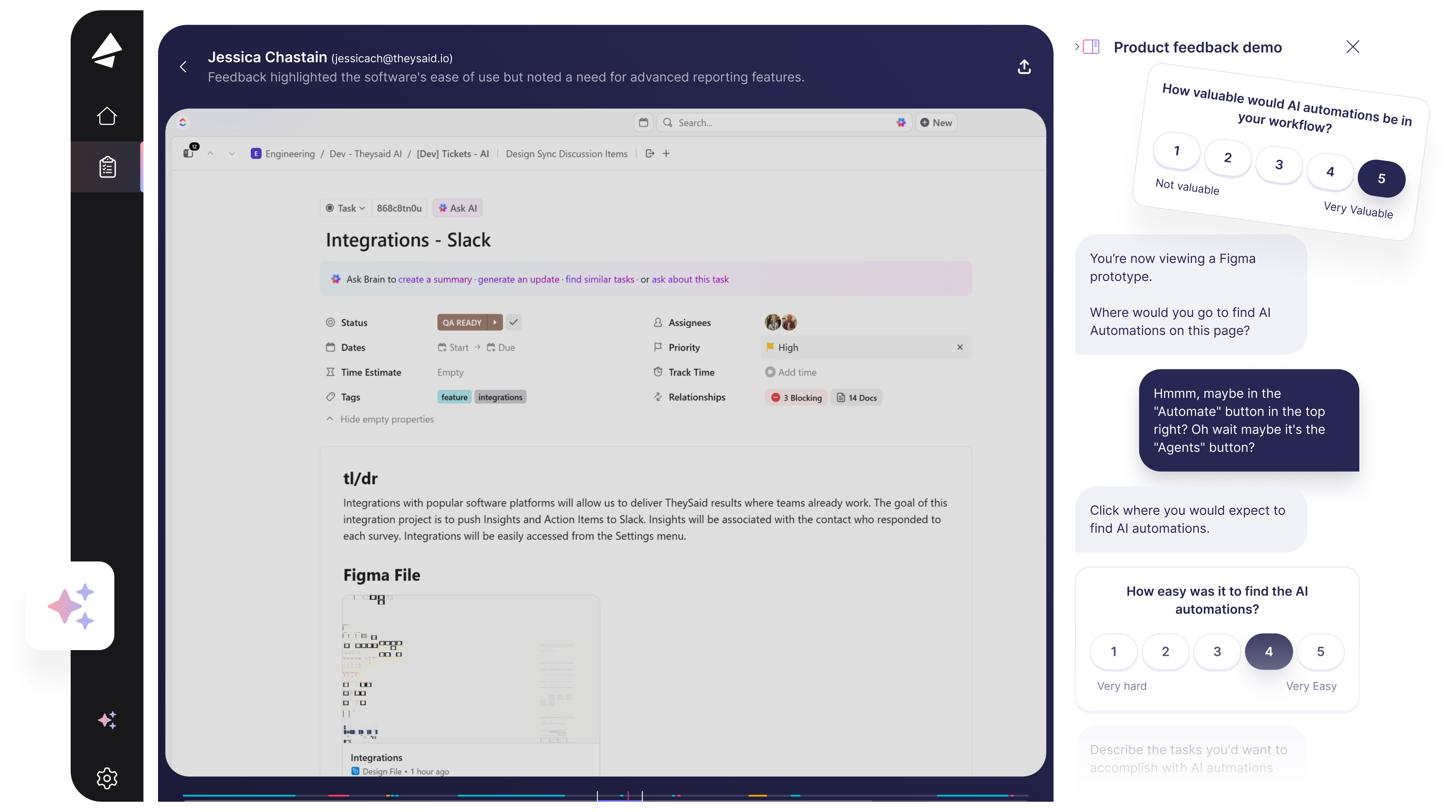Select rating 5 for easy to find
Image resolution: width=1456 pixels, height=812 pixels.
coord(1320,651)
